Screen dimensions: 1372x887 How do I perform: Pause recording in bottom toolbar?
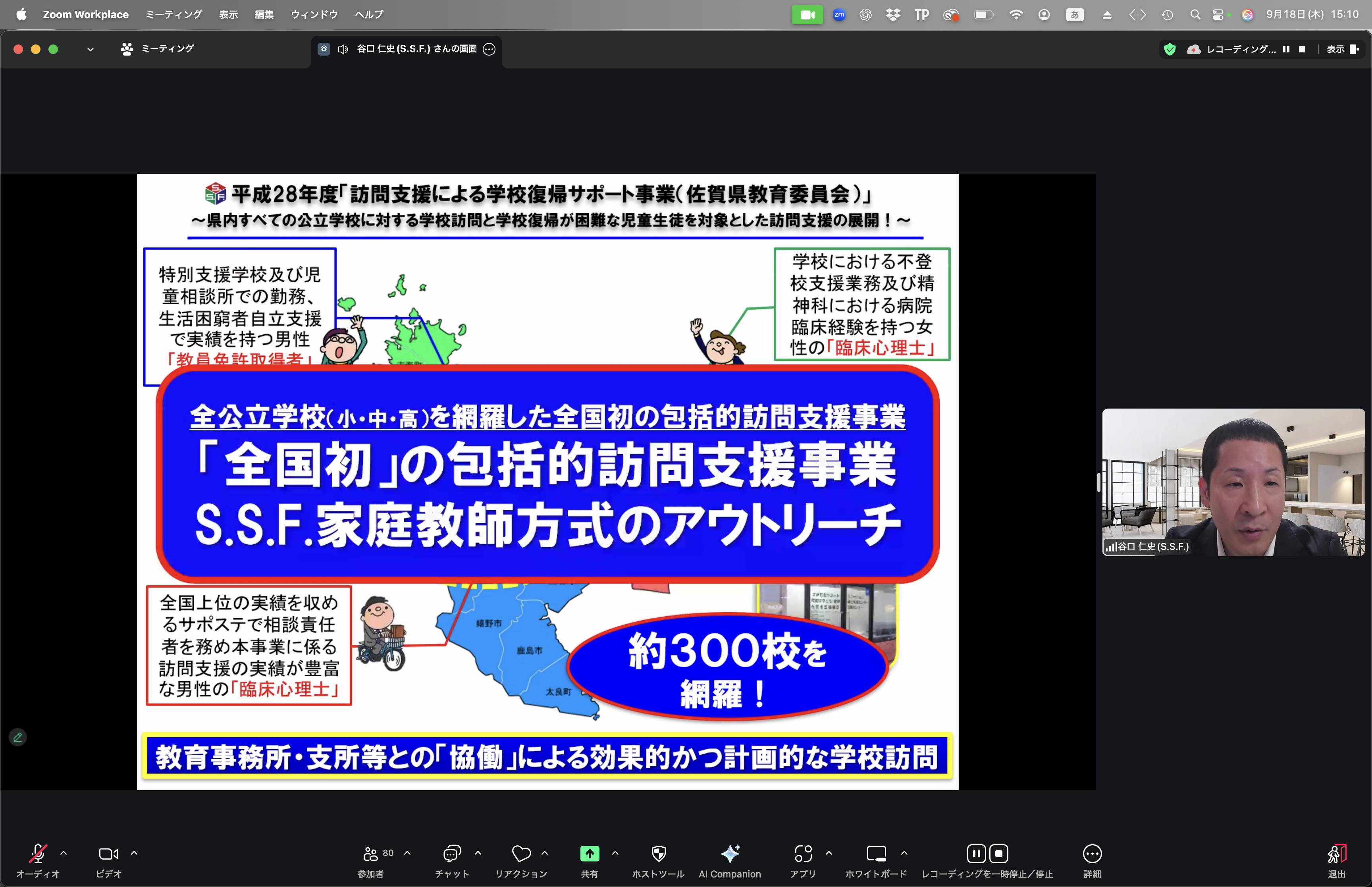[976, 854]
